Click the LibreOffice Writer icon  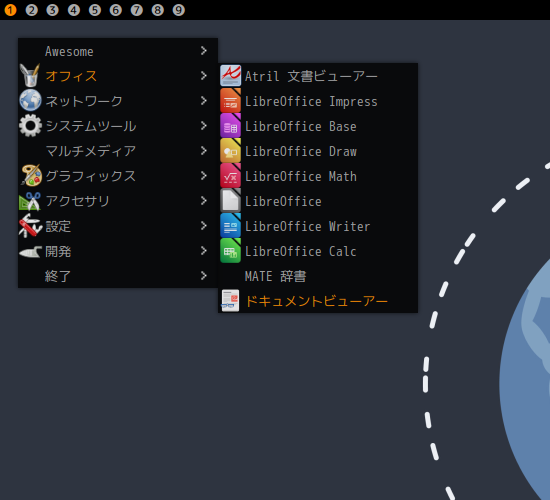pos(230,226)
